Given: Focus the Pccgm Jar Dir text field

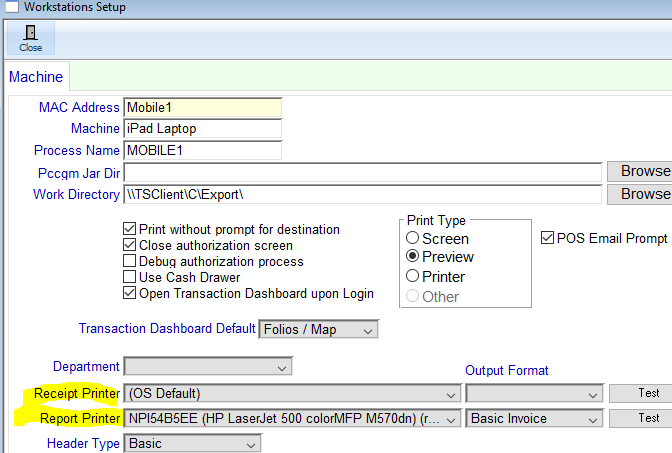Looking at the screenshot, I should tap(363, 173).
